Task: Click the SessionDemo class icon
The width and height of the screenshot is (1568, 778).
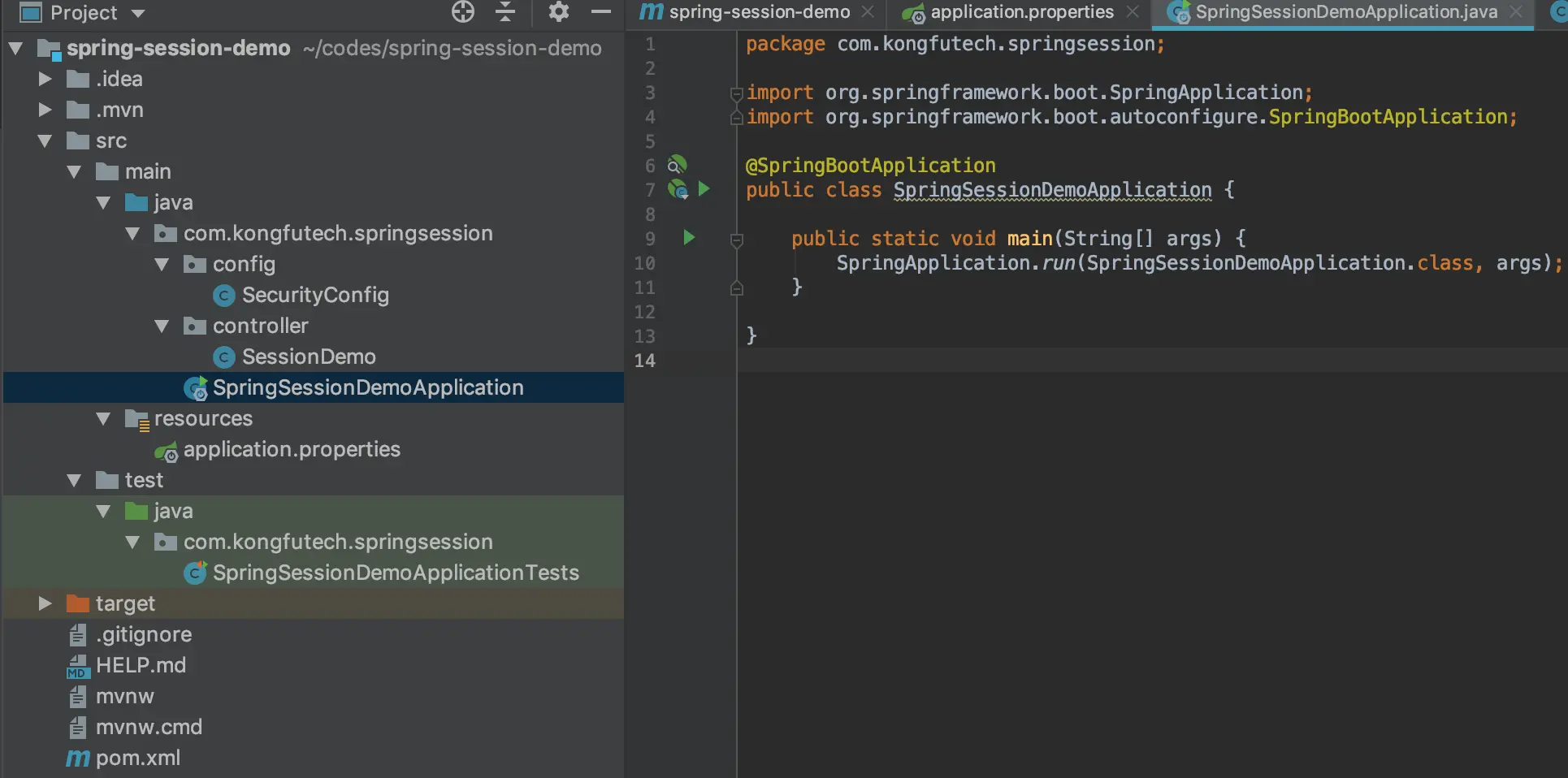Action: [x=224, y=358]
